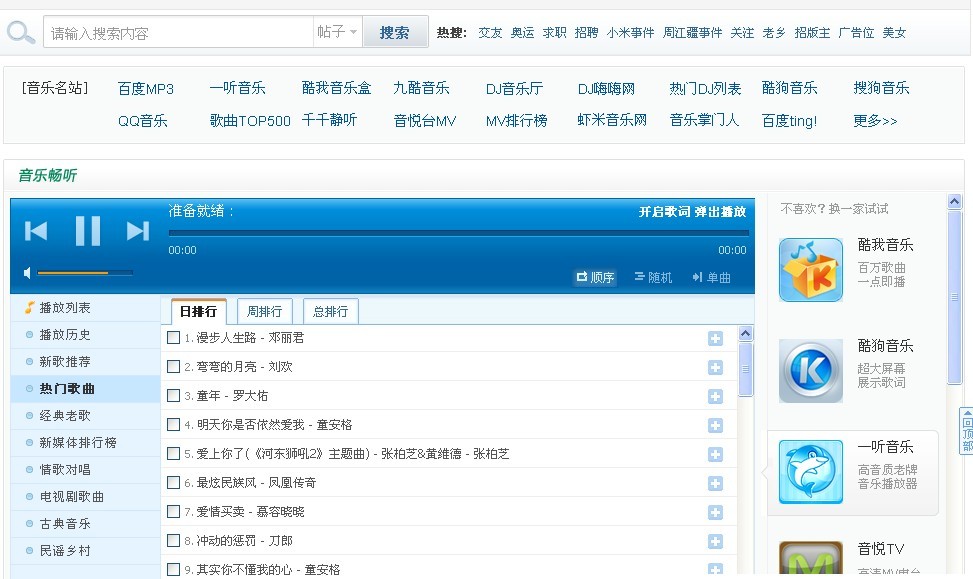Switch to the 周排行 tab
The width and height of the screenshot is (973, 579).
tap(264, 312)
